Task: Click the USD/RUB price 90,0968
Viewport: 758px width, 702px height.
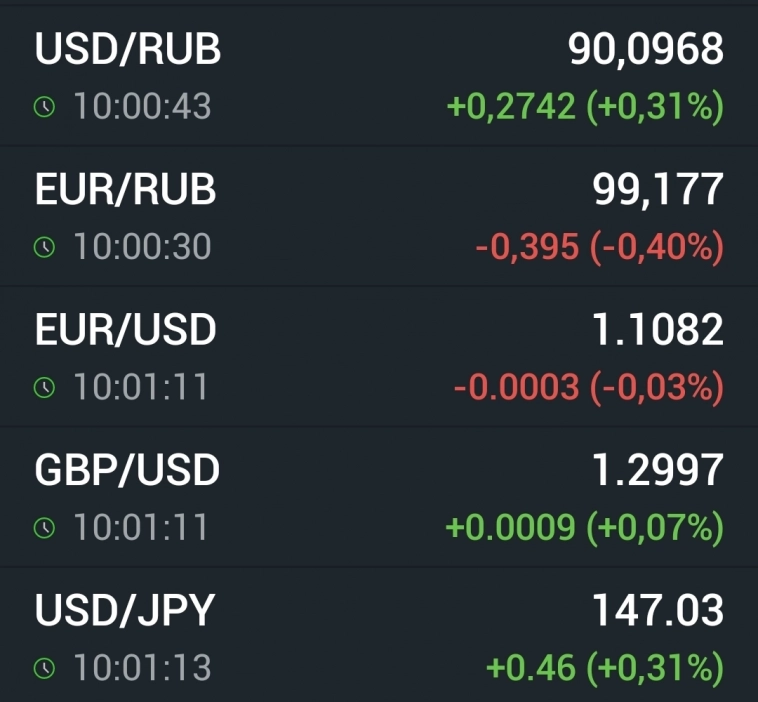Action: pos(646,49)
